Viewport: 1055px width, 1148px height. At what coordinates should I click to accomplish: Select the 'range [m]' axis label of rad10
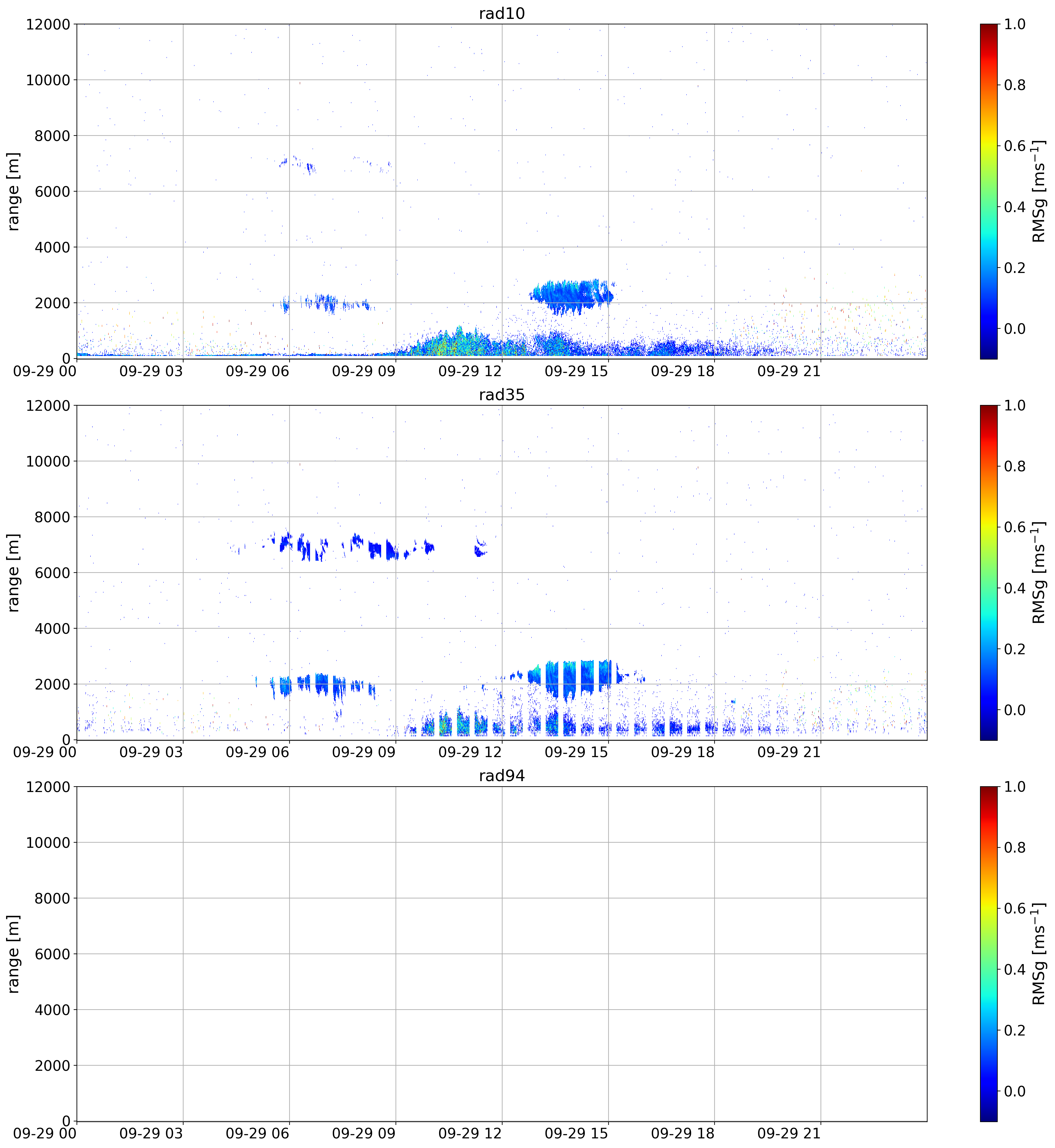point(13,191)
